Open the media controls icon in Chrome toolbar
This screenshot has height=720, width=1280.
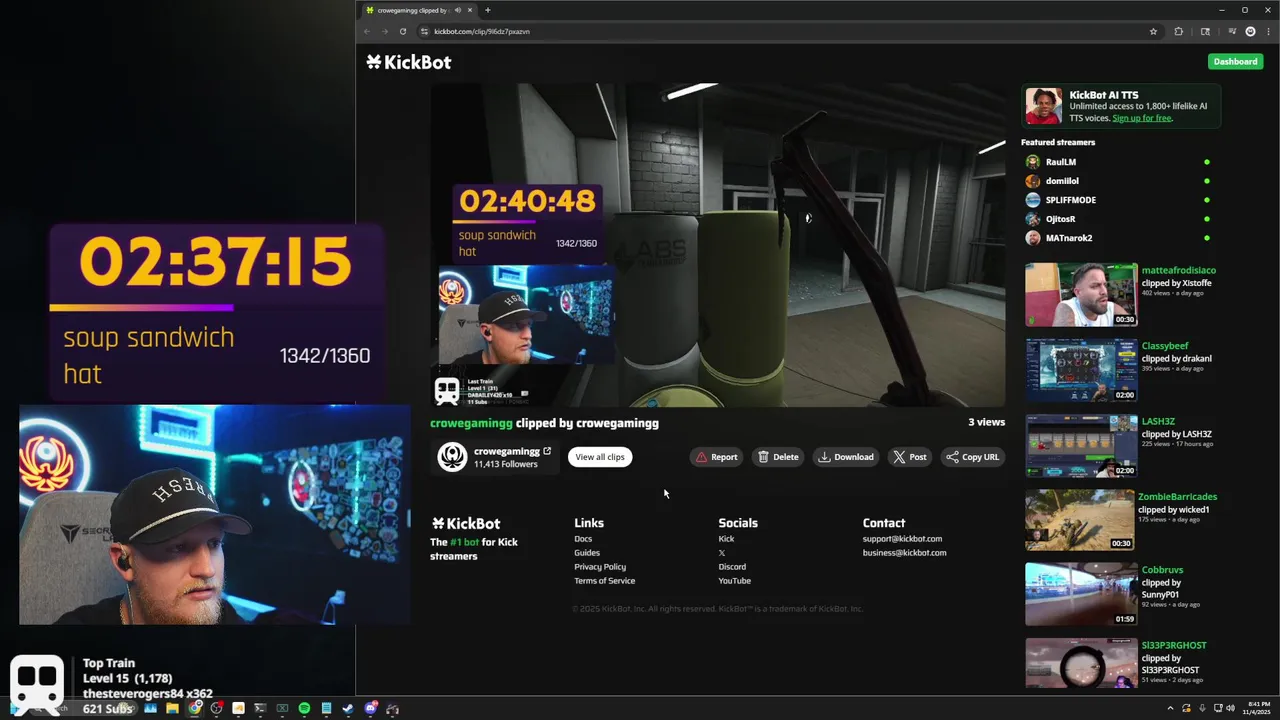coord(1232,31)
